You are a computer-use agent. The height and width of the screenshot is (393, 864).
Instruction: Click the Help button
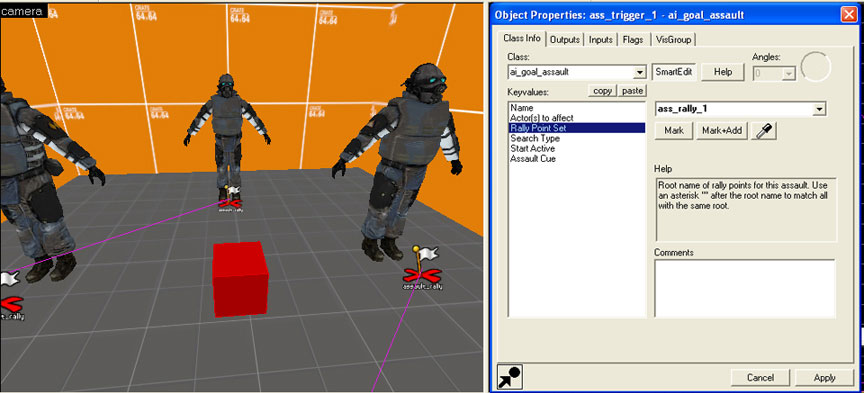(722, 72)
